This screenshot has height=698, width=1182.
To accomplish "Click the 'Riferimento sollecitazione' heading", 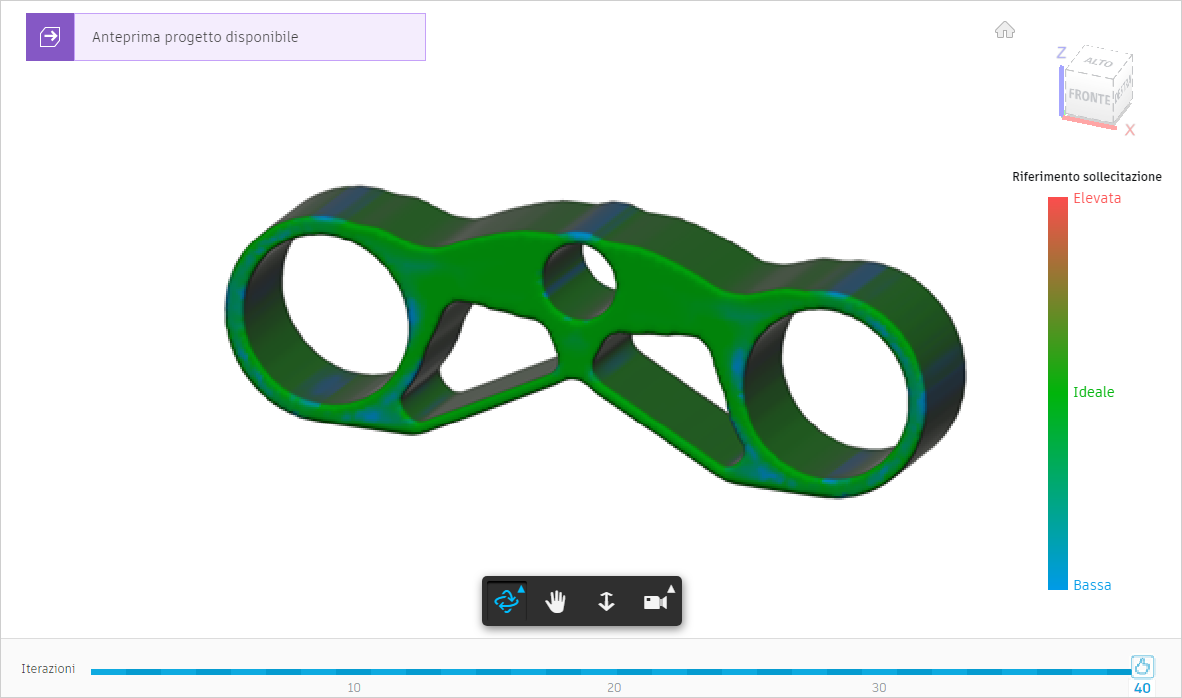I will 1086,176.
